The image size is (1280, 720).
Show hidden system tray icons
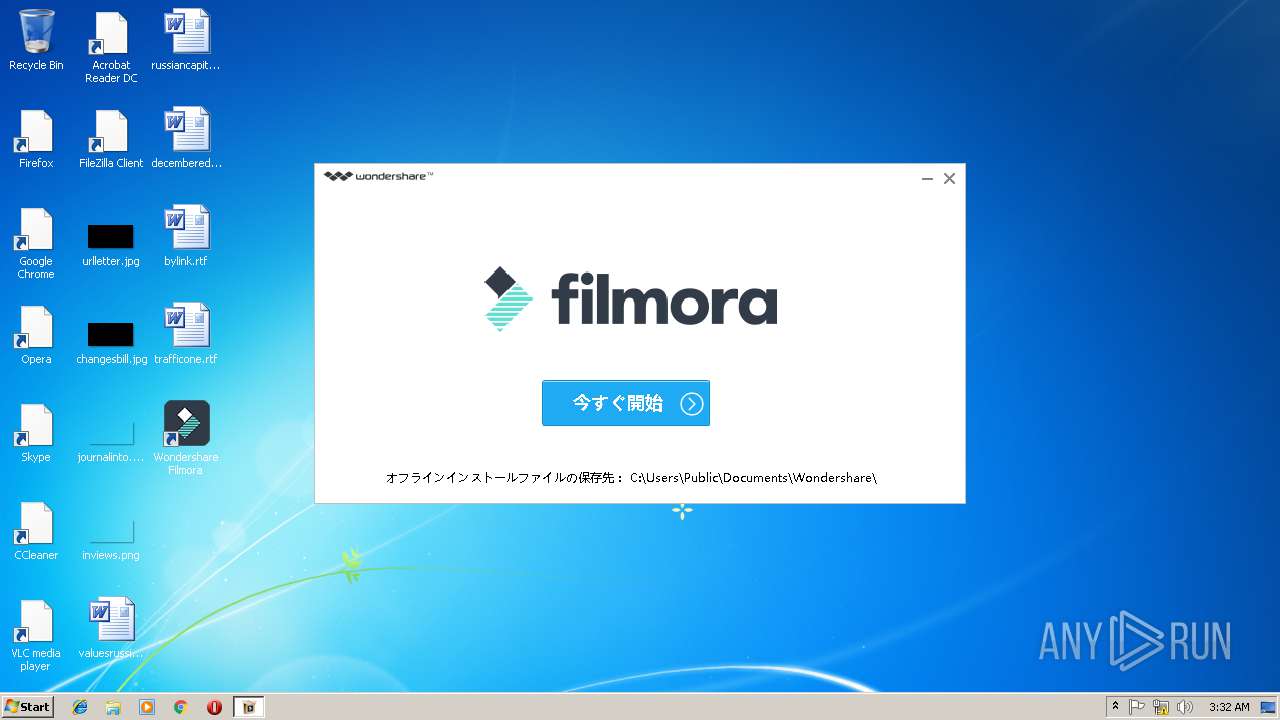tap(1115, 707)
